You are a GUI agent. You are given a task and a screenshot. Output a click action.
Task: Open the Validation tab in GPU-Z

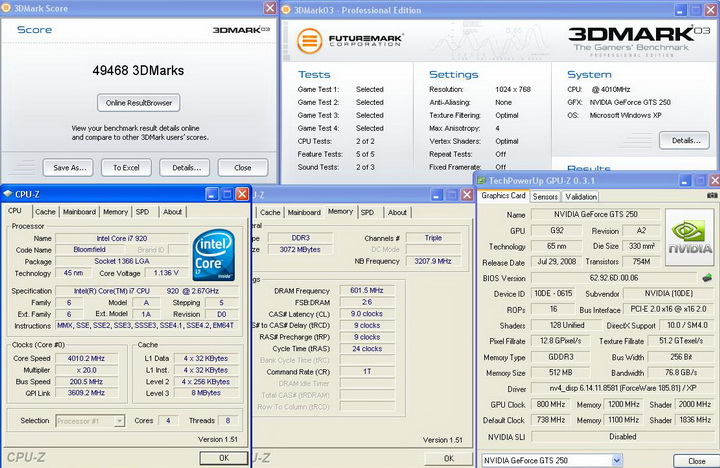(581, 197)
